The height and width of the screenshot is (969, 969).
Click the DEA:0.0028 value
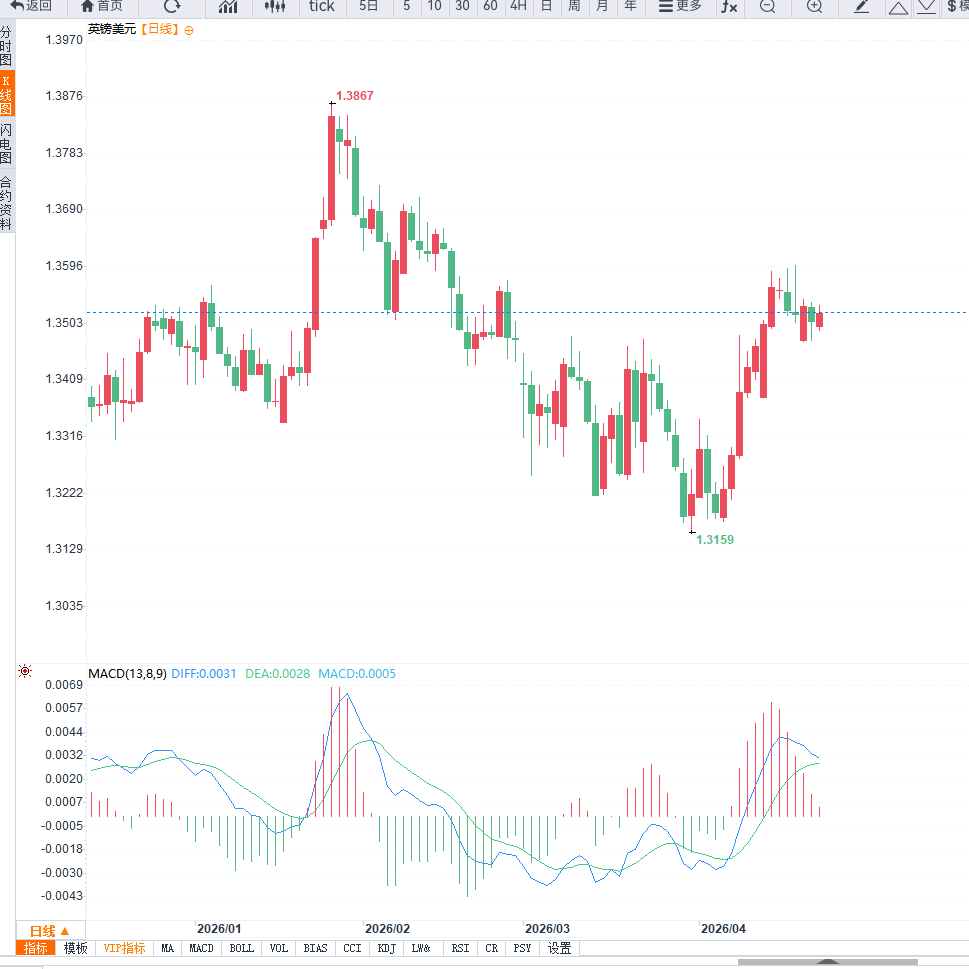click(277, 674)
